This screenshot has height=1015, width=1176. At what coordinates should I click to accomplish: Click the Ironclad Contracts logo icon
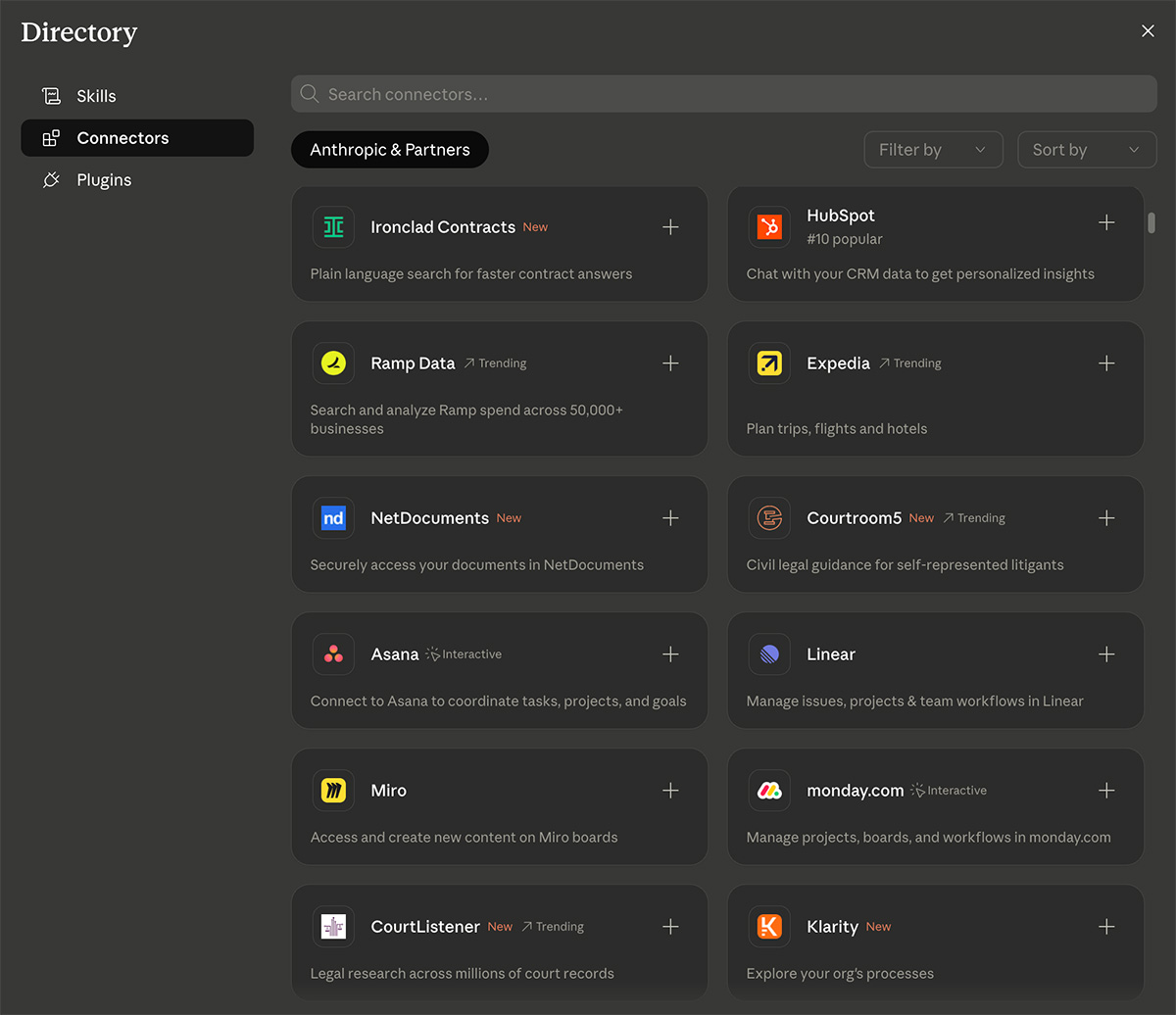coord(333,226)
